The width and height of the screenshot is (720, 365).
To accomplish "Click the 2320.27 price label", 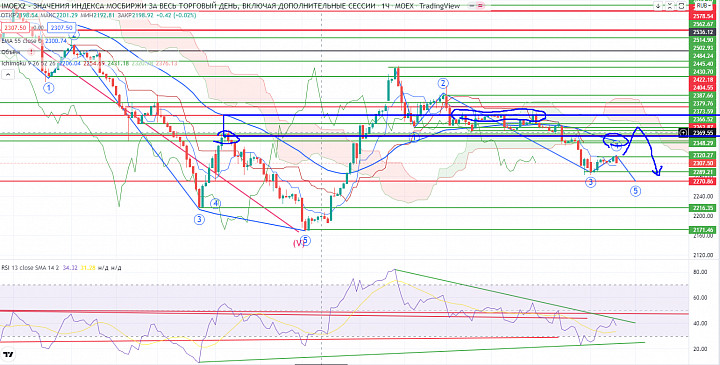I will tap(704, 155).
